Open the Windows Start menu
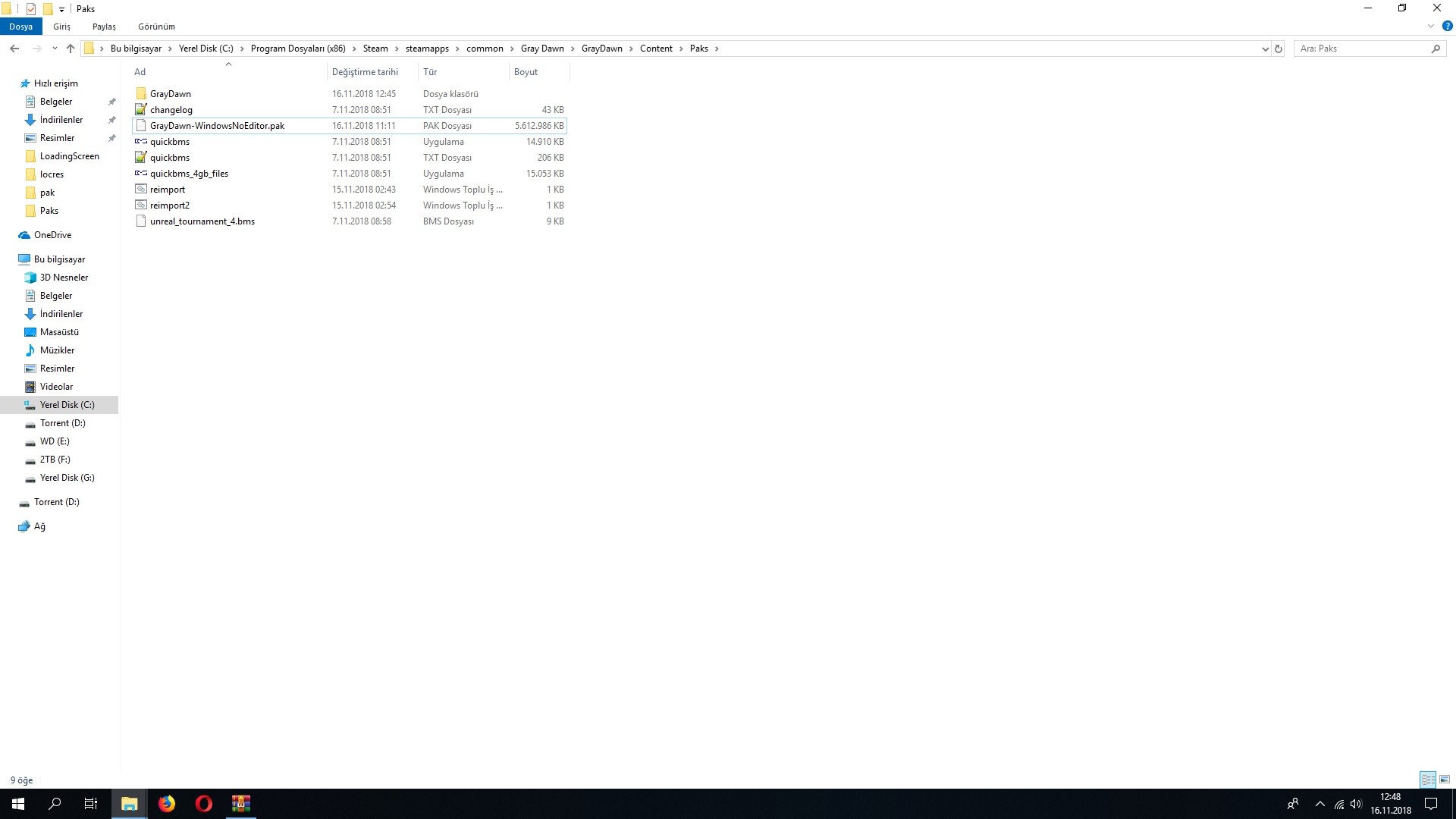Screen dimensions: 1456x819 coord(18,804)
